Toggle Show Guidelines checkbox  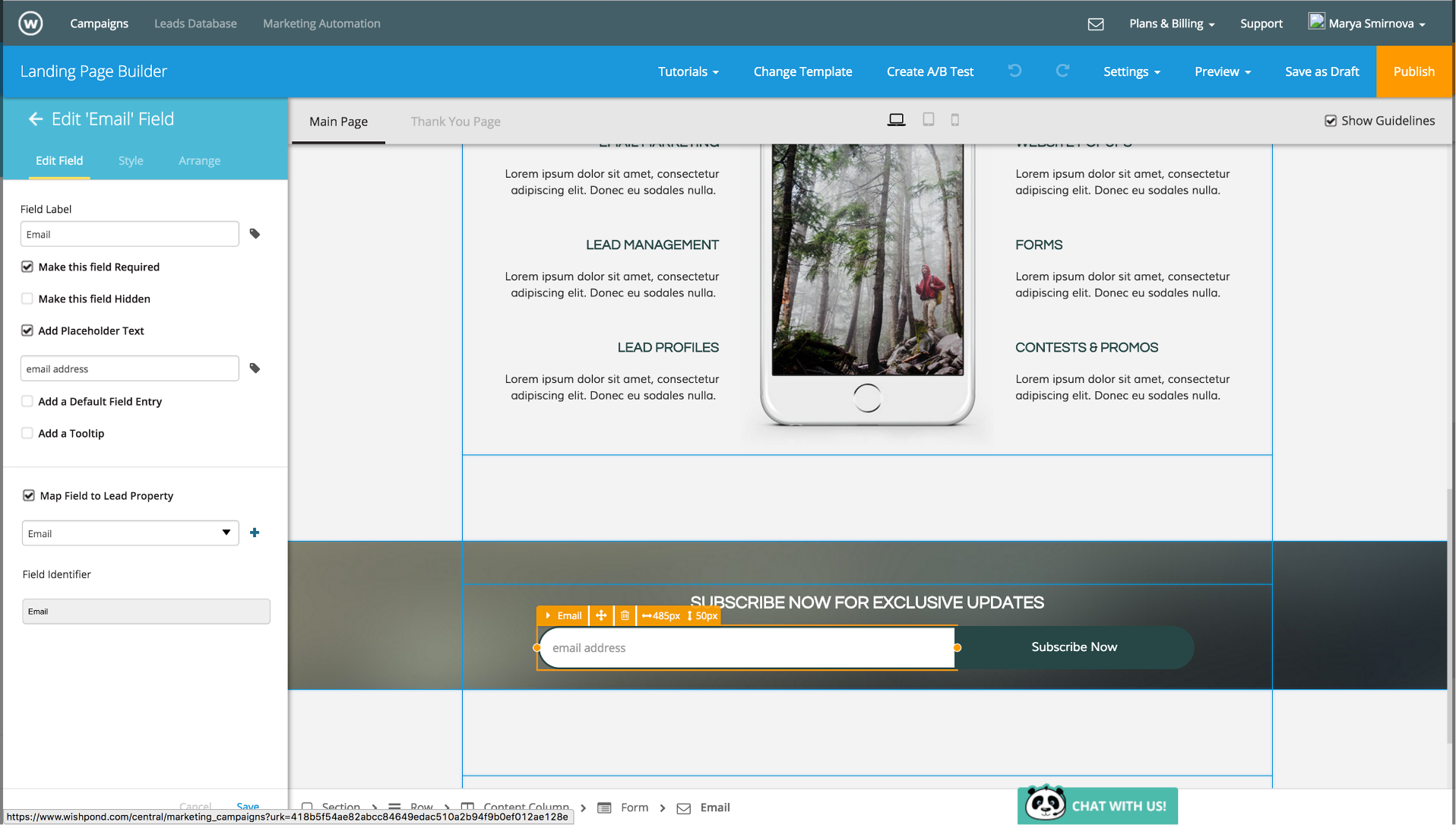pyautogui.click(x=1331, y=121)
